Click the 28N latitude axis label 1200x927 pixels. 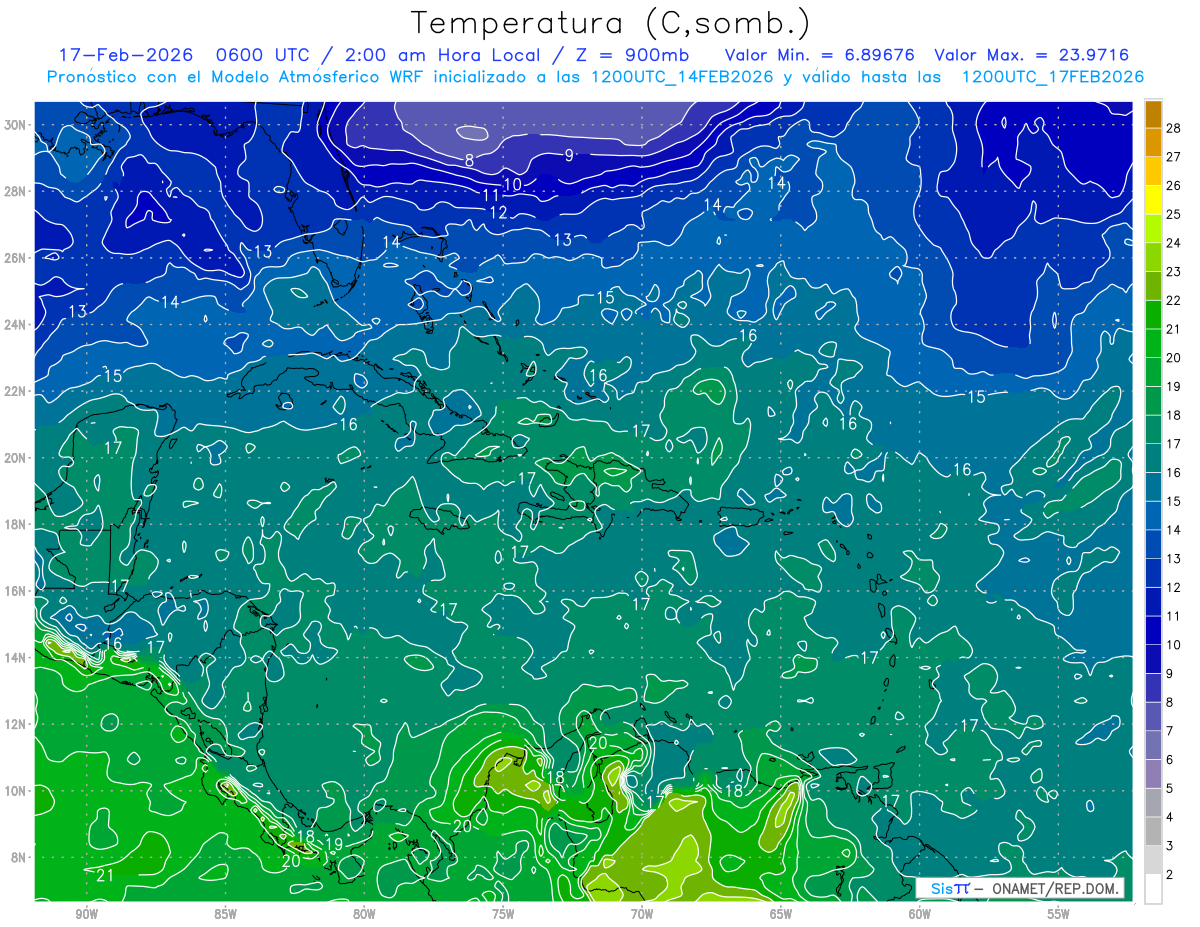(14, 191)
